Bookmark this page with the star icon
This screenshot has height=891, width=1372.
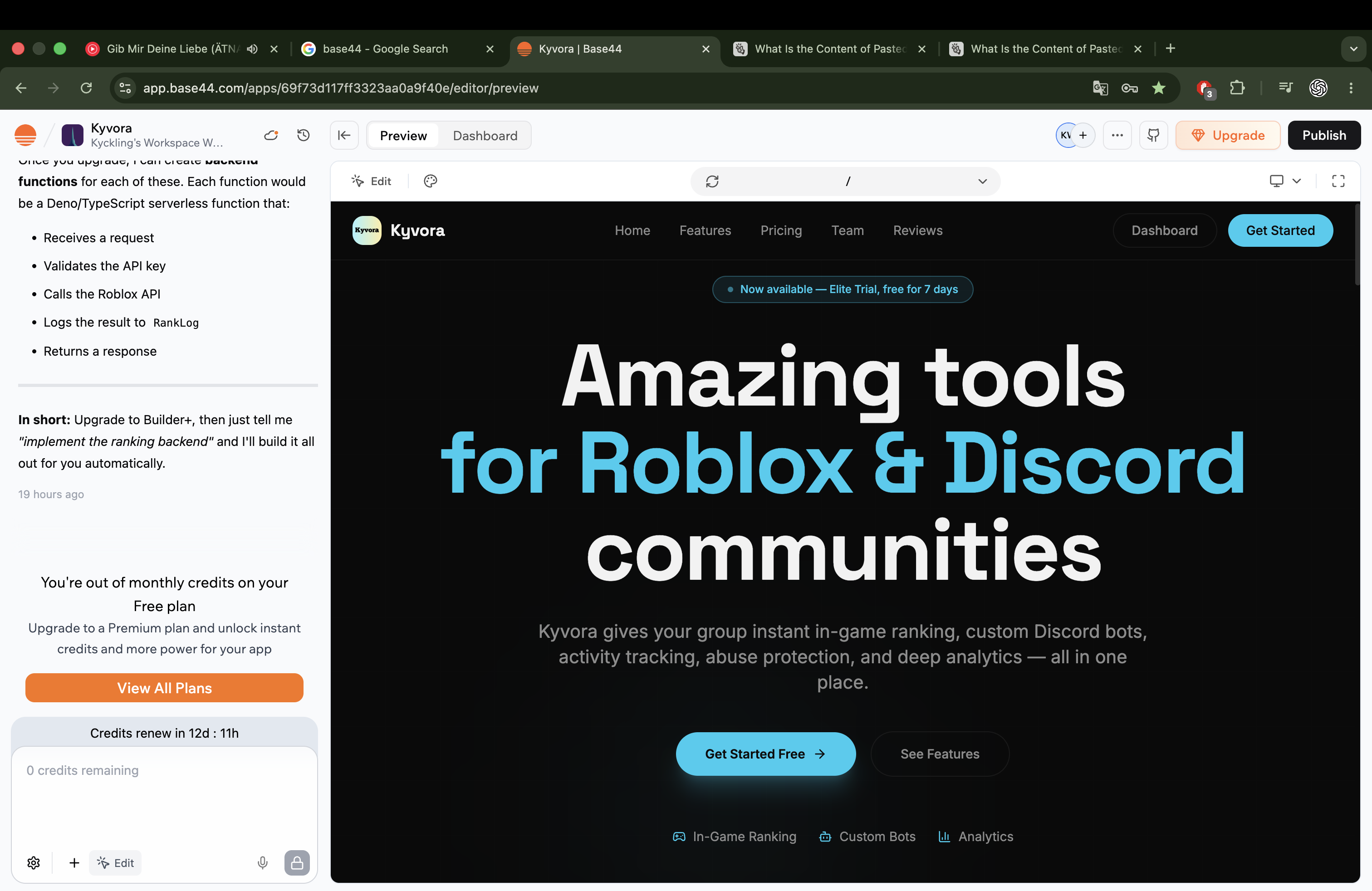(x=1159, y=88)
